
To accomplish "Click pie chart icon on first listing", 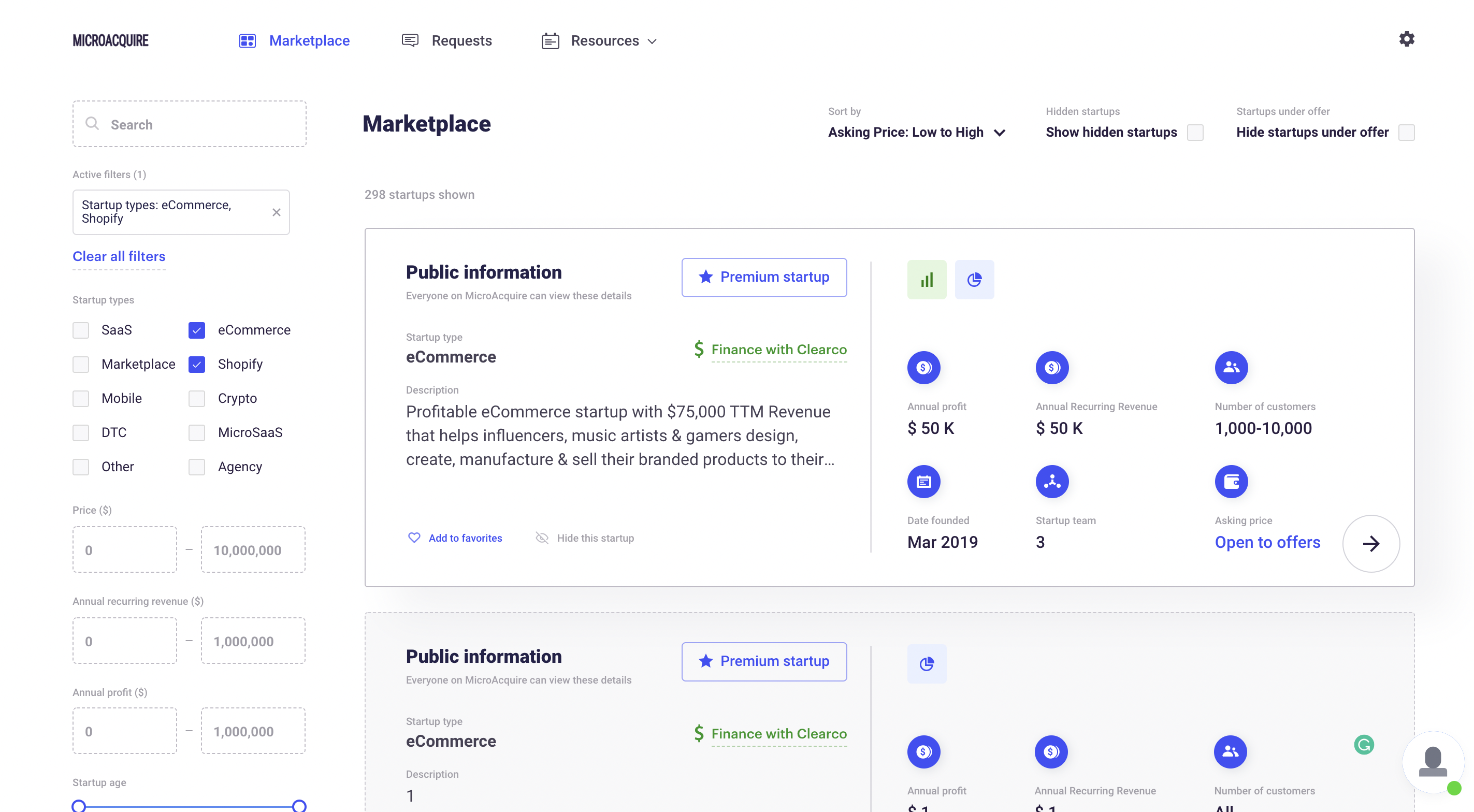I will pyautogui.click(x=974, y=279).
